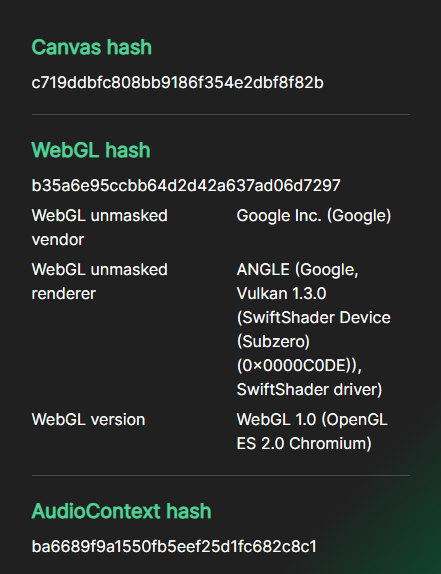Select the WebGL hash value b35a6e95ccbb64d2d42a637ad06d7297
The height and width of the screenshot is (574, 441).
coord(186,186)
